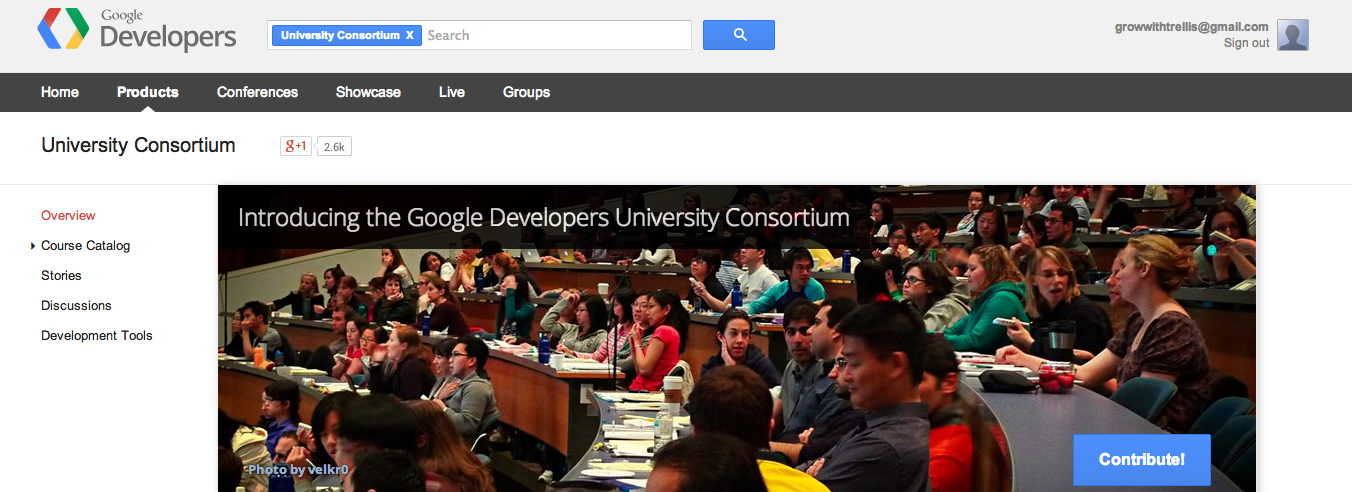Click the g+1 button
The width and height of the screenshot is (1352, 492).
click(x=296, y=146)
